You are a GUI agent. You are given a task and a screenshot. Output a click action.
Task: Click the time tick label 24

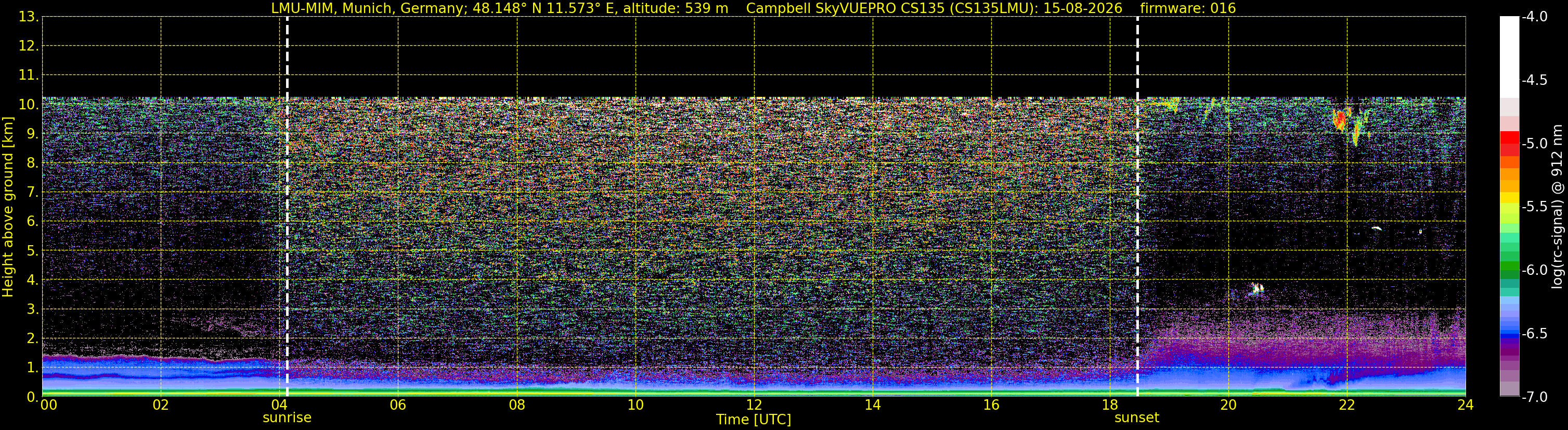1465,405
